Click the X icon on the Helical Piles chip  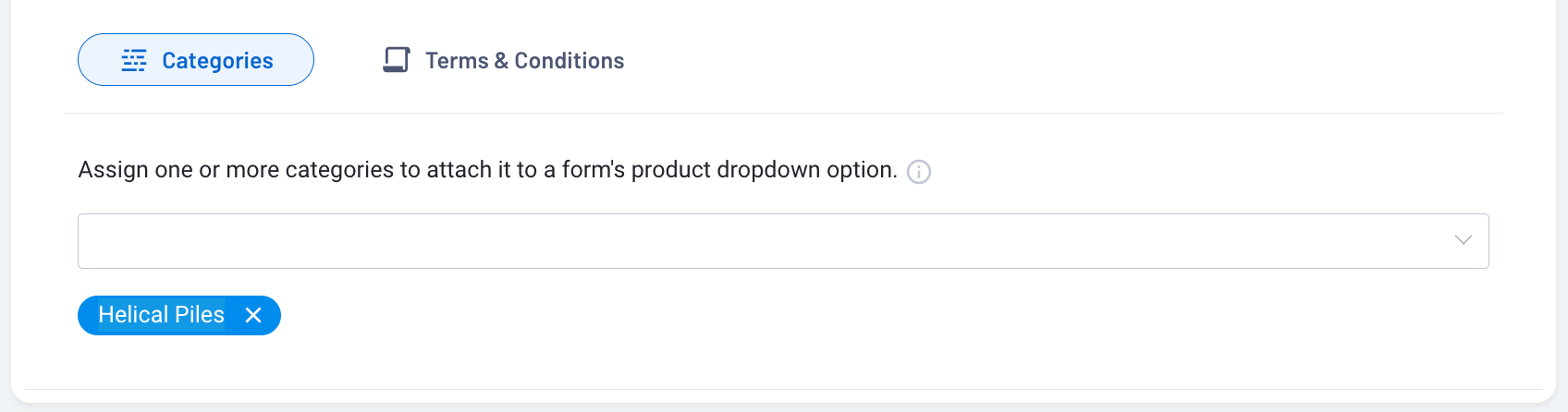point(253,316)
